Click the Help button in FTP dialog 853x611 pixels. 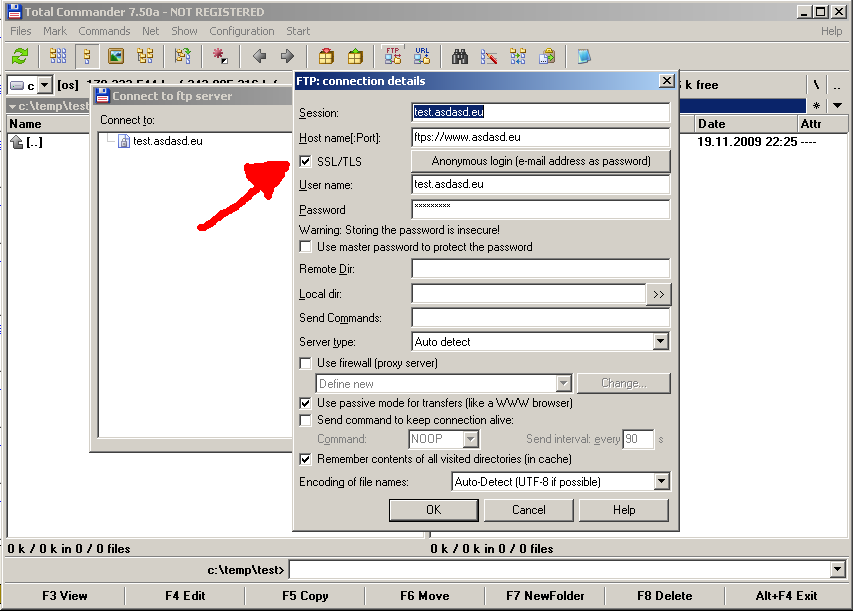point(624,510)
